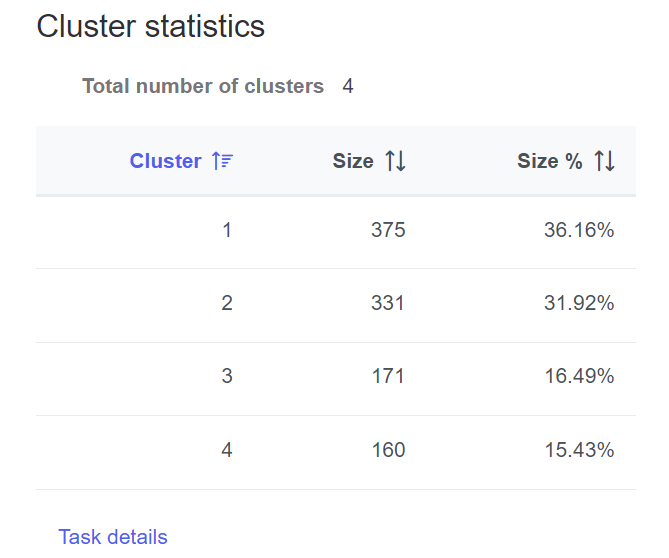Select cluster 2 in the Cluster column

pos(227,303)
